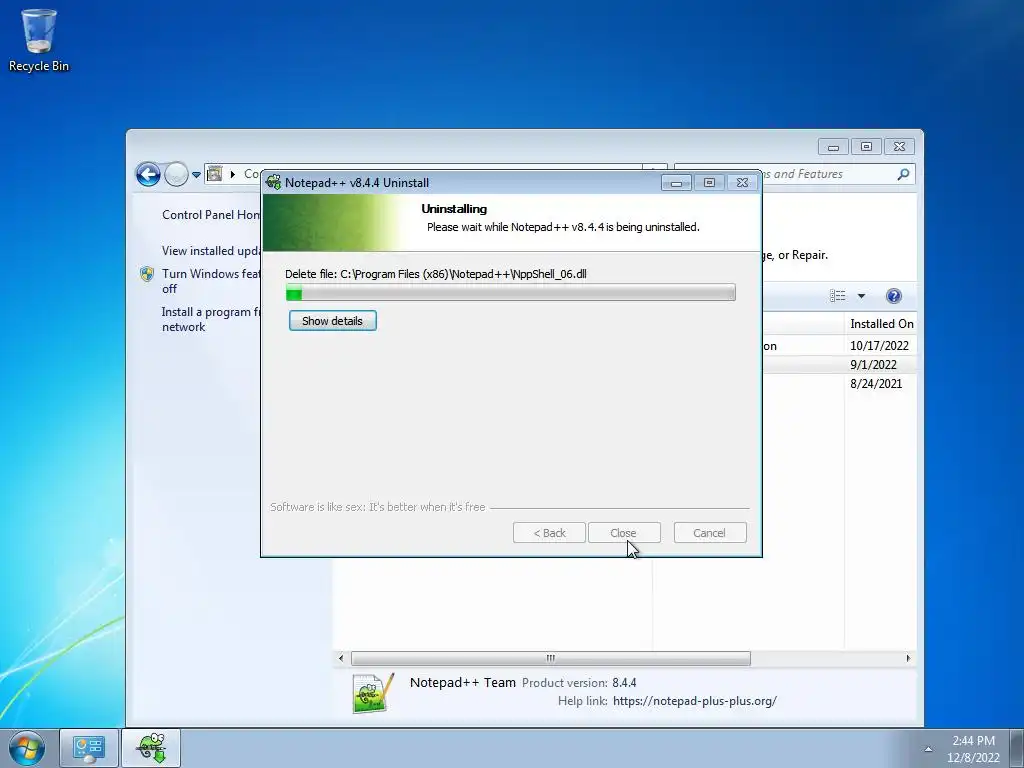Open the notepad-plus-plus.org help link
Screen dimensions: 1024x768
point(695,701)
